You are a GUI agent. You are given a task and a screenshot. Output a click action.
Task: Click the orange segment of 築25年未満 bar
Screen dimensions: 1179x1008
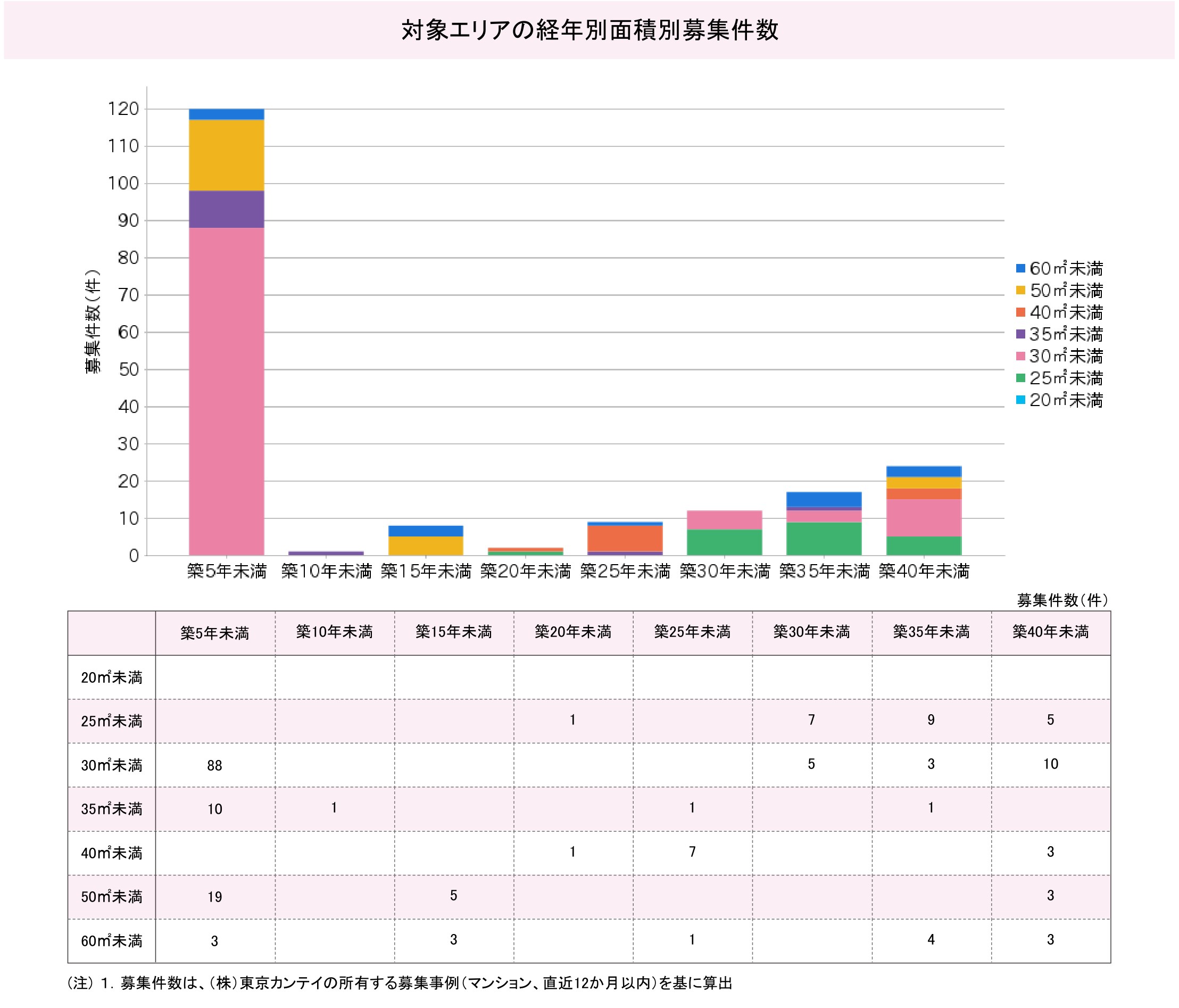[625, 539]
